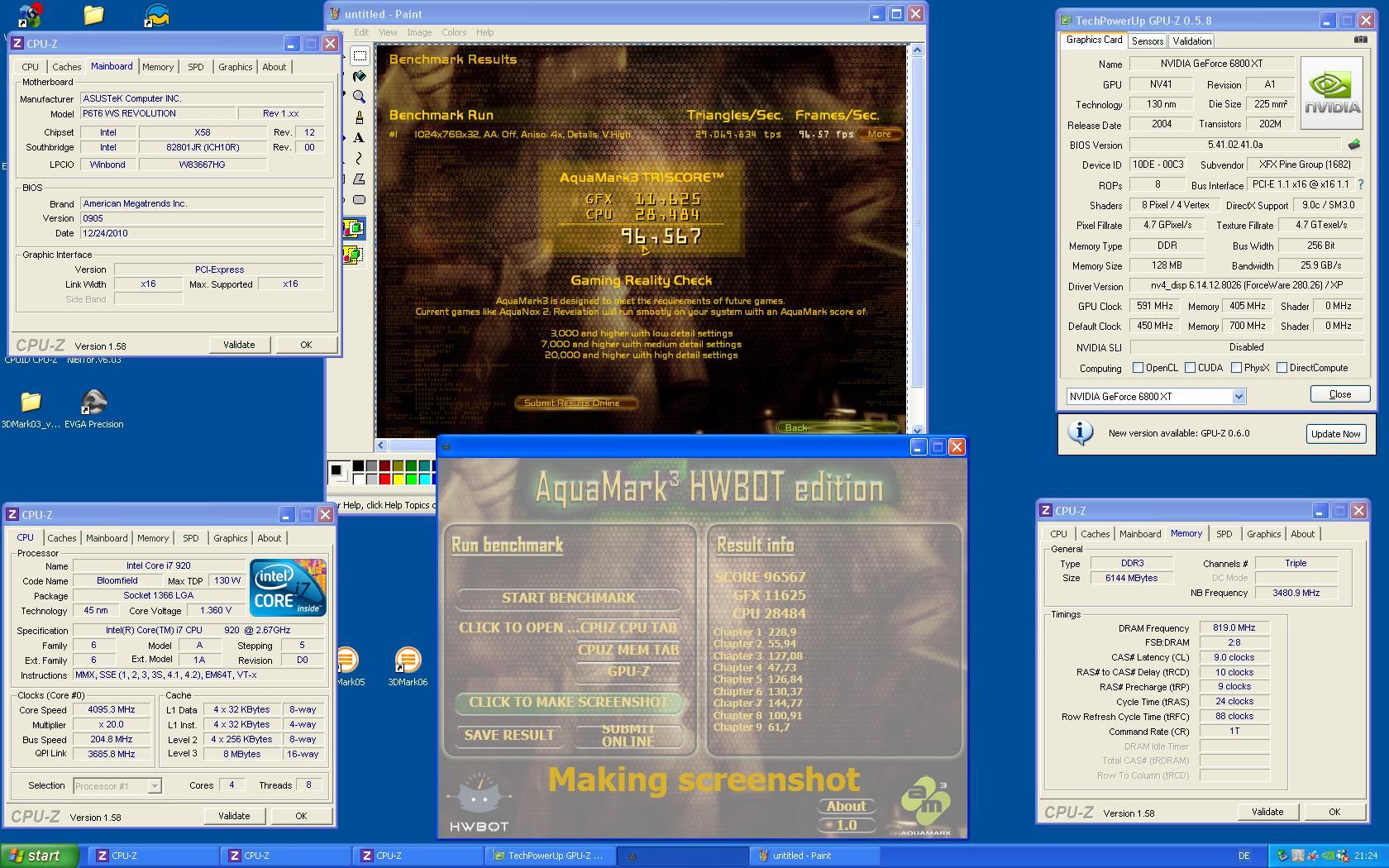This screenshot has height=868, width=1389.
Task: Click the NVIDIA tray icon in taskbar
Action: [x=1327, y=856]
